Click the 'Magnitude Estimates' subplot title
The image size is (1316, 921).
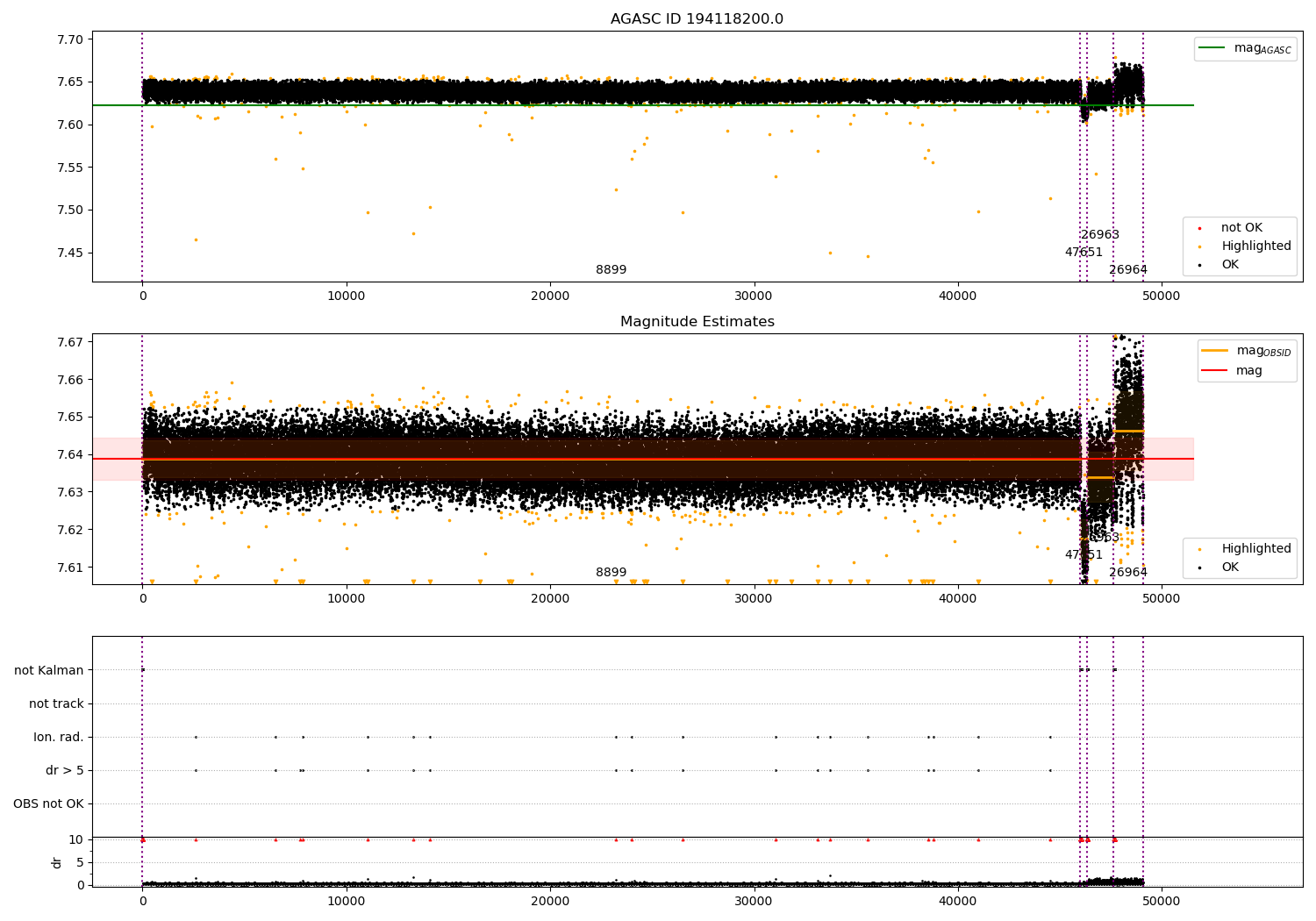[x=697, y=322]
